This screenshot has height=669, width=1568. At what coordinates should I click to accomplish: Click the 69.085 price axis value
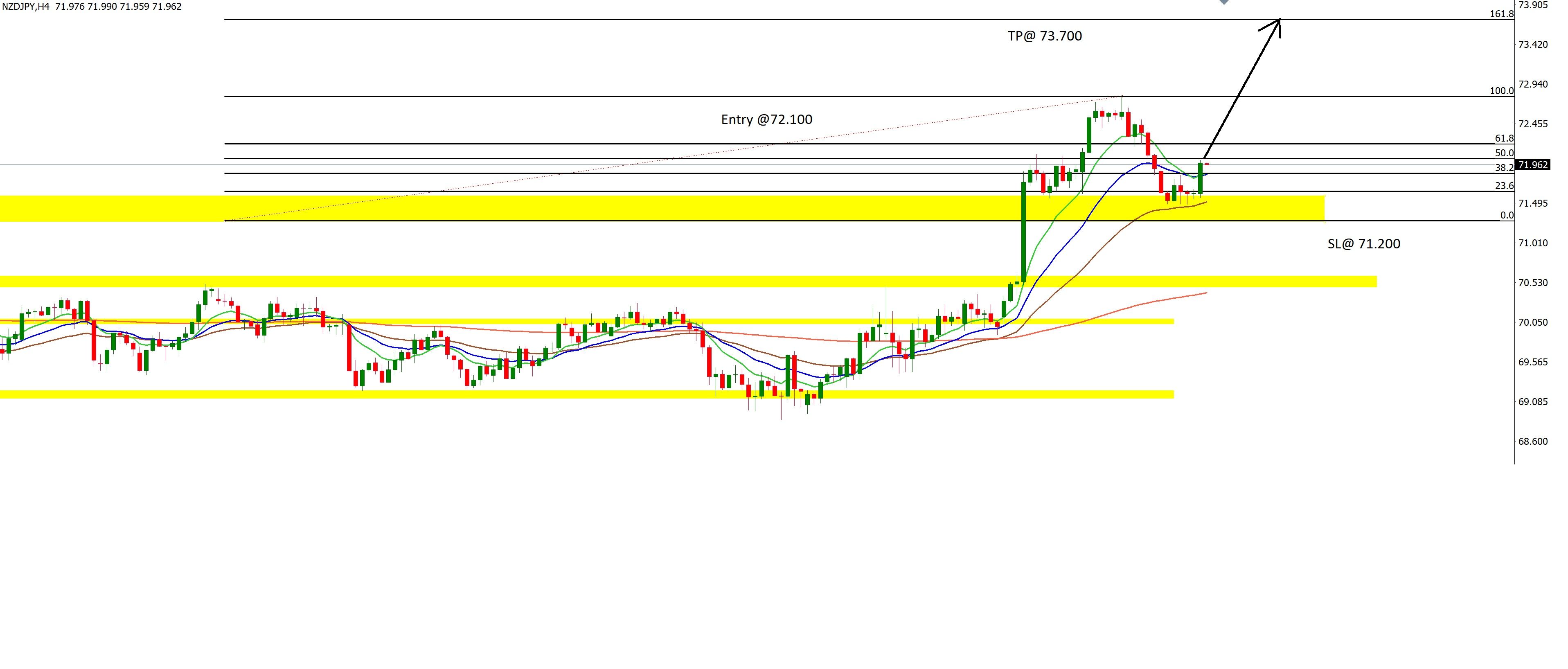pos(1533,402)
